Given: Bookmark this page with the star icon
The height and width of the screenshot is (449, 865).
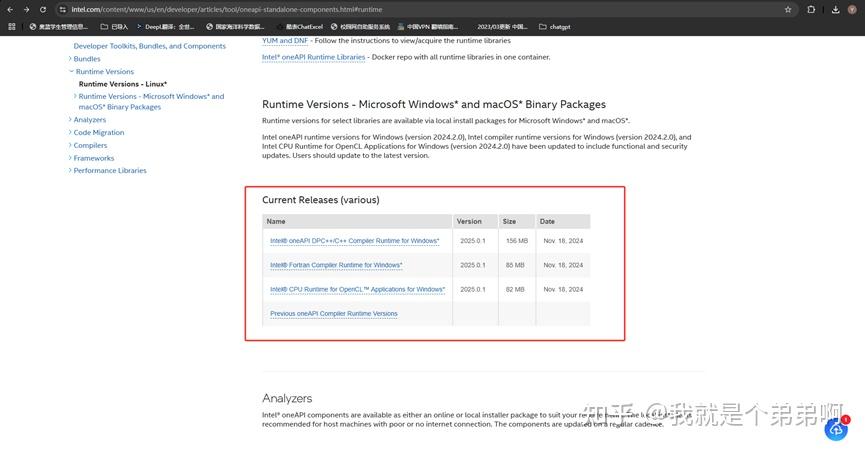Looking at the screenshot, I should coord(788,9).
